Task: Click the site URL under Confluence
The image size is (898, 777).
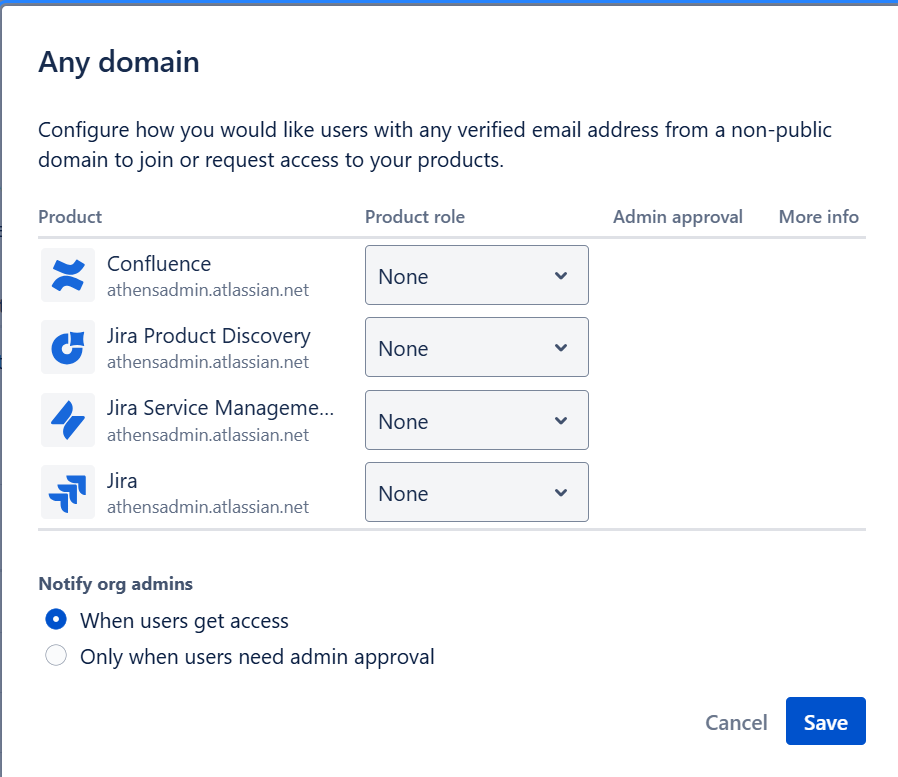Action: pyautogui.click(x=208, y=290)
